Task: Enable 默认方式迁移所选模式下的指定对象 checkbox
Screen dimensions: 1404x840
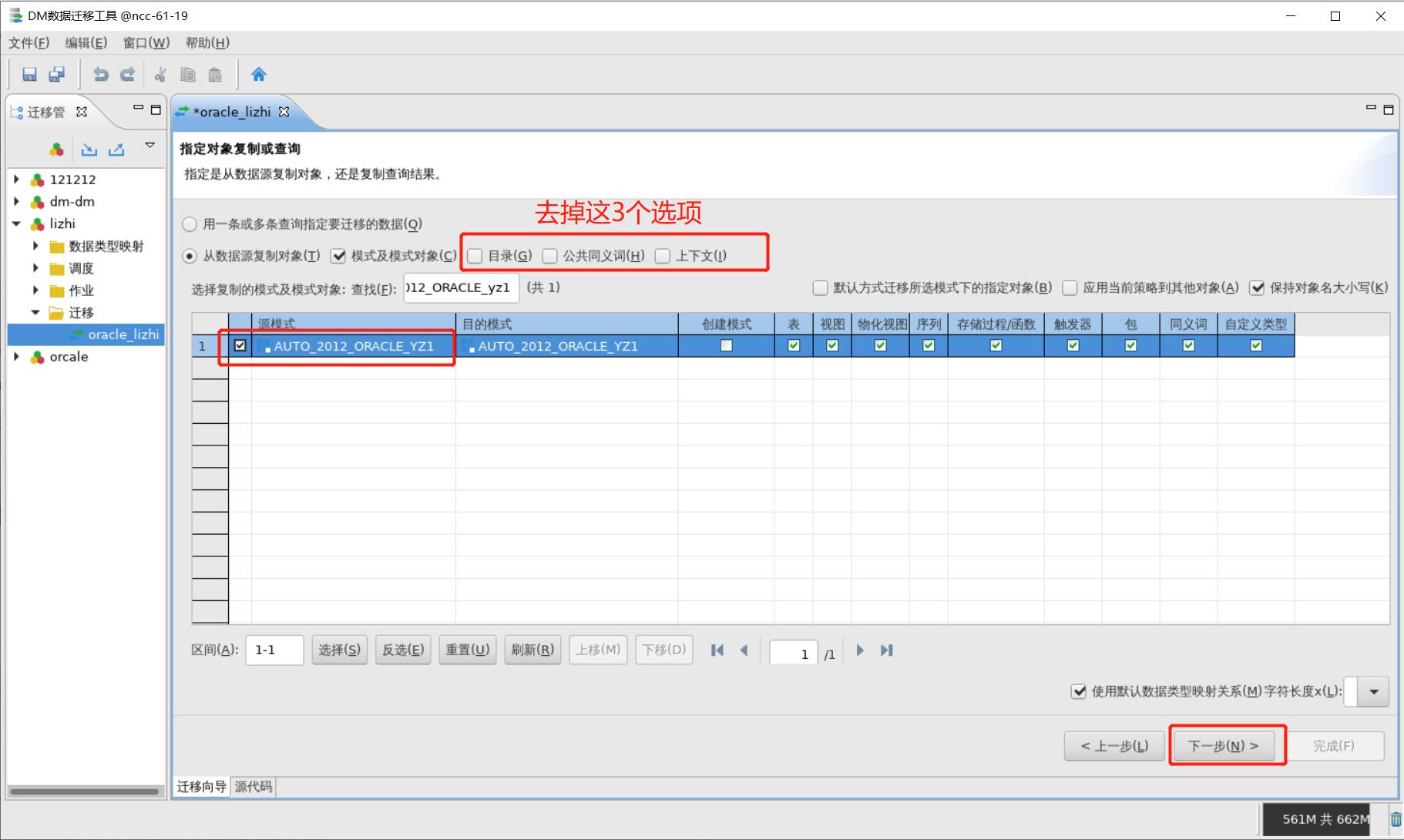Action: tap(821, 287)
